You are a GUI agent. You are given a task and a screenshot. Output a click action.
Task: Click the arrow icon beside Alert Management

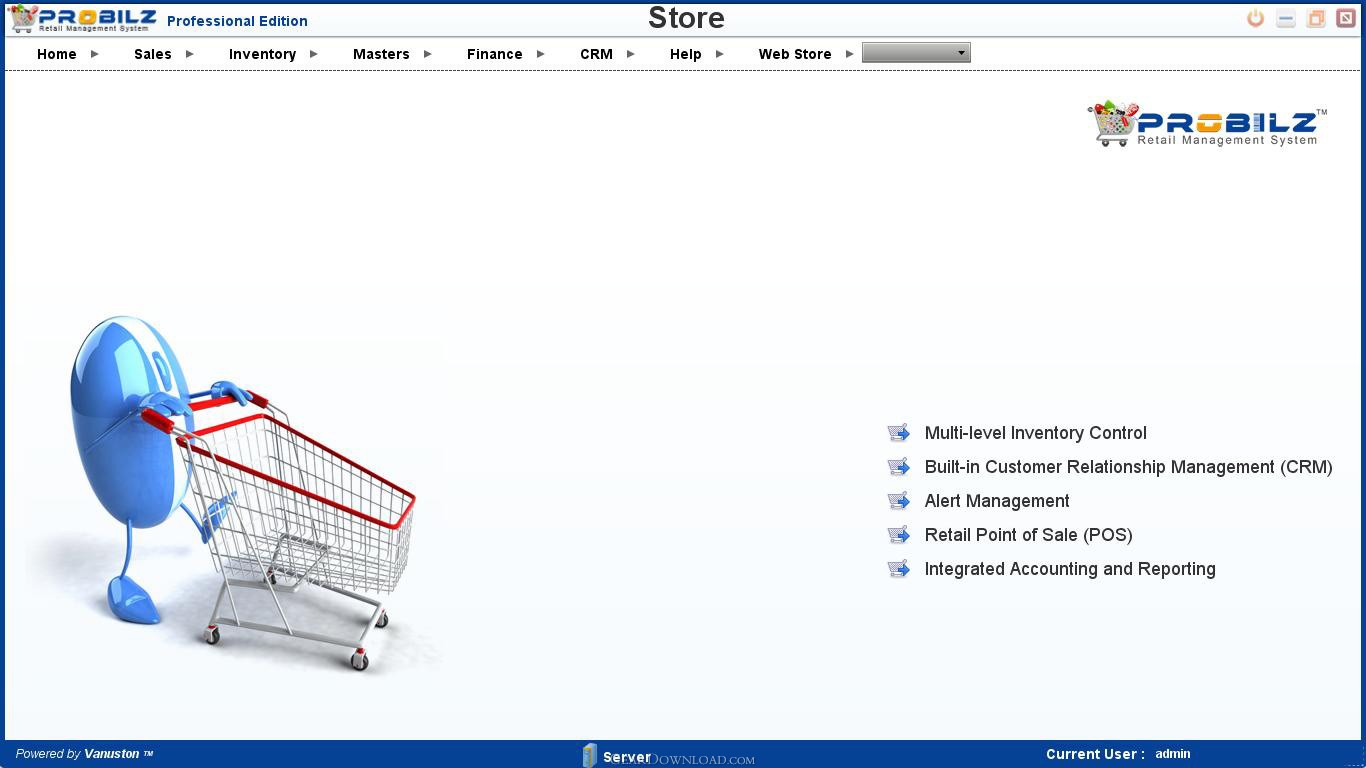(x=899, y=501)
